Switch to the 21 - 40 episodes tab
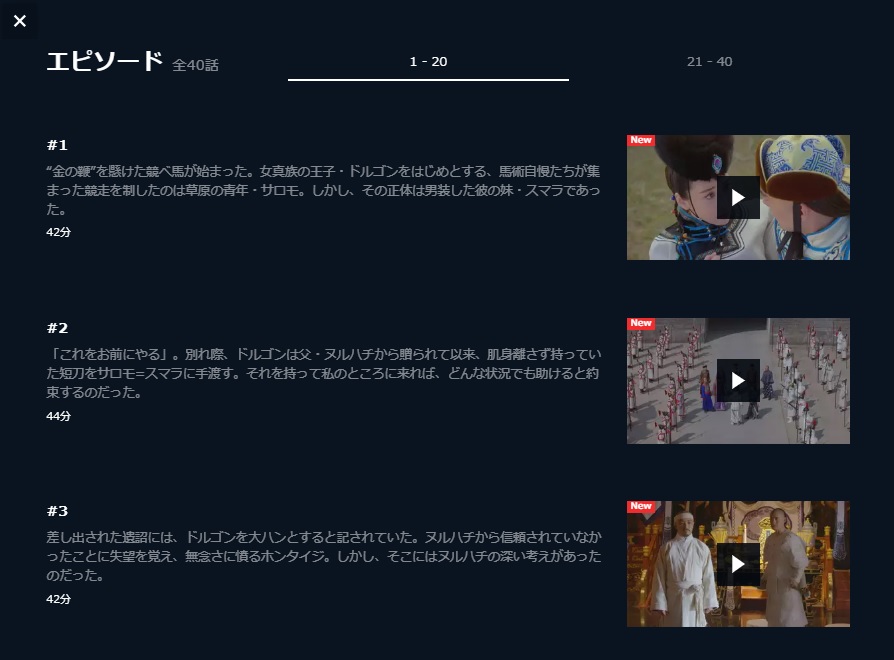 (x=709, y=62)
